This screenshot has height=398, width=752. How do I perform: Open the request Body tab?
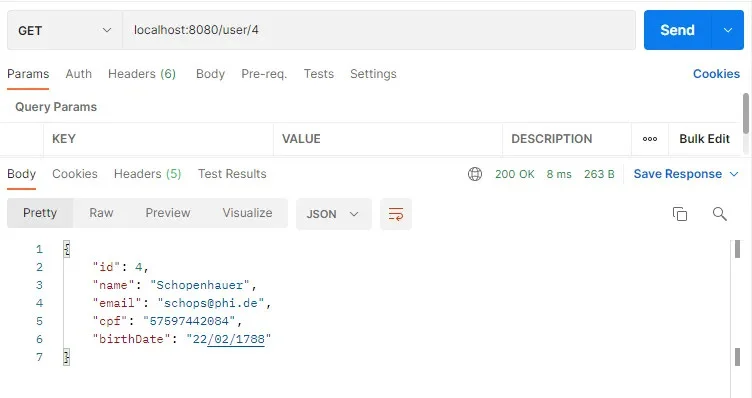point(210,74)
